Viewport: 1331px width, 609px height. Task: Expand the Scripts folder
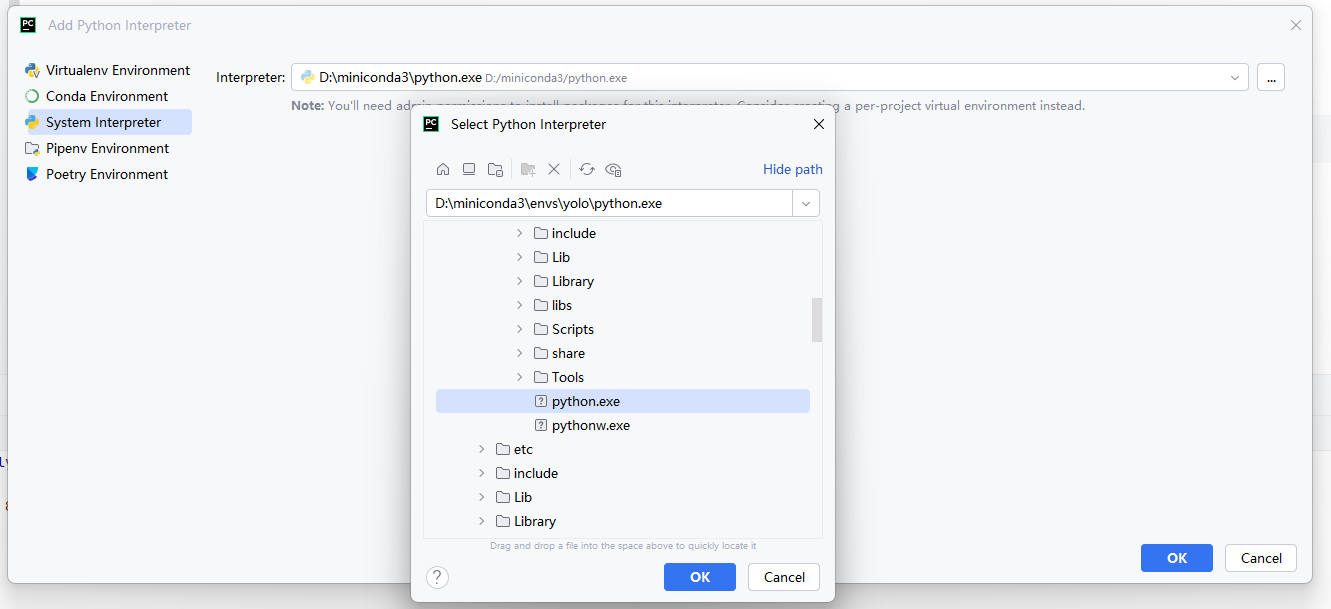coord(519,329)
